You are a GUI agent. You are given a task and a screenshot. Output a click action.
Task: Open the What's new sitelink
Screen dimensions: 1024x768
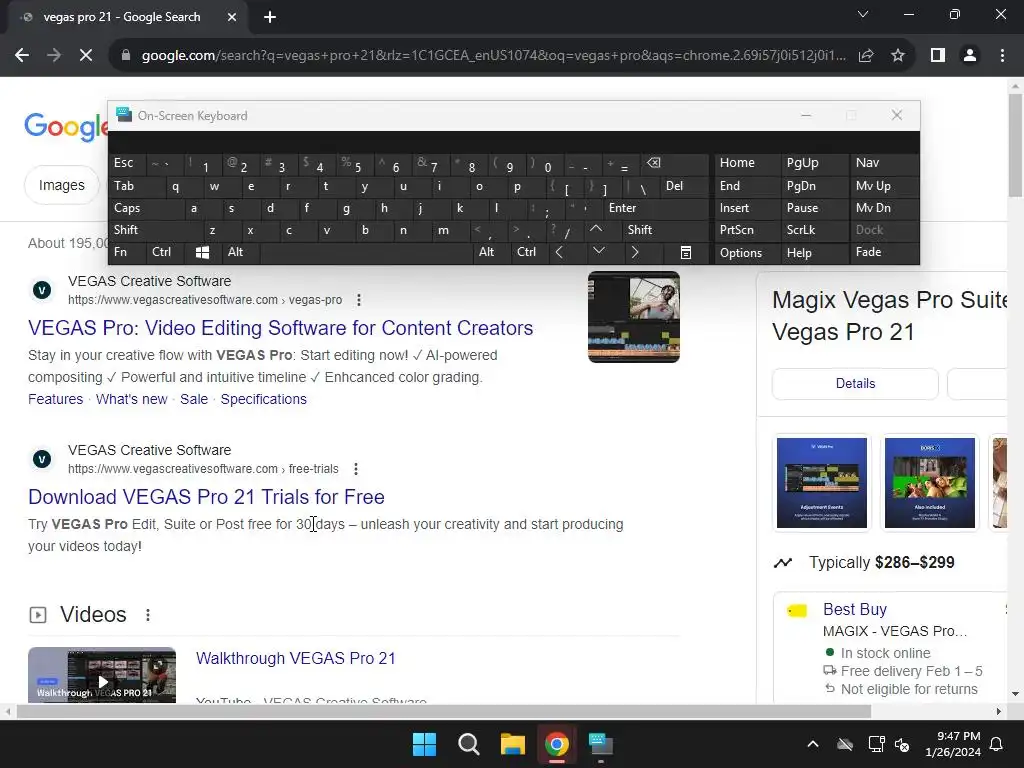[x=131, y=399]
